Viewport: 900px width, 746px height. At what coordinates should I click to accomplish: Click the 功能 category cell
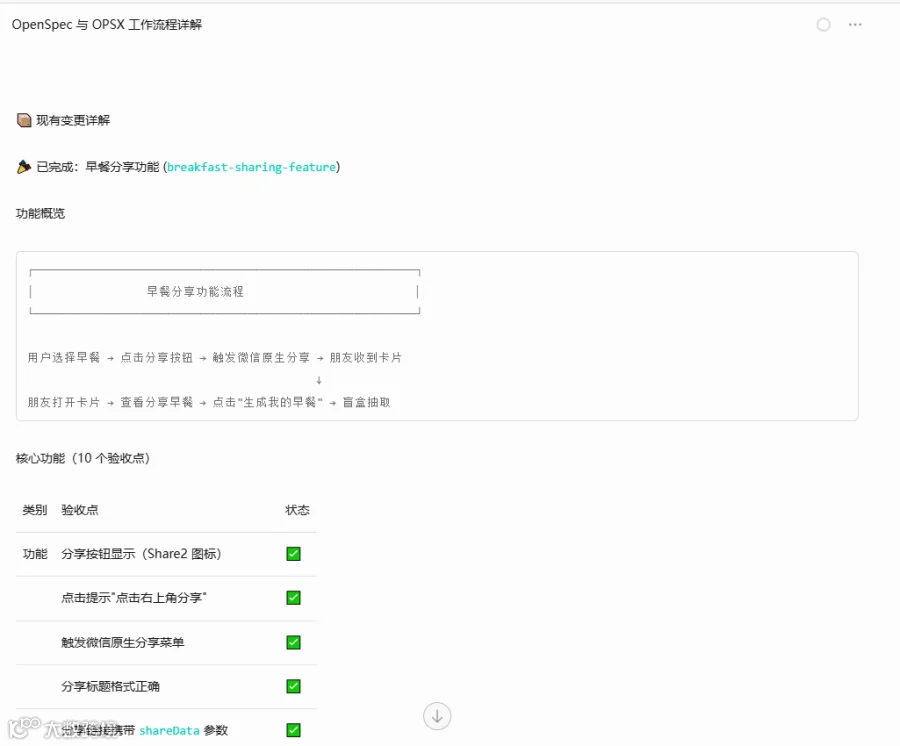[x=34, y=554]
